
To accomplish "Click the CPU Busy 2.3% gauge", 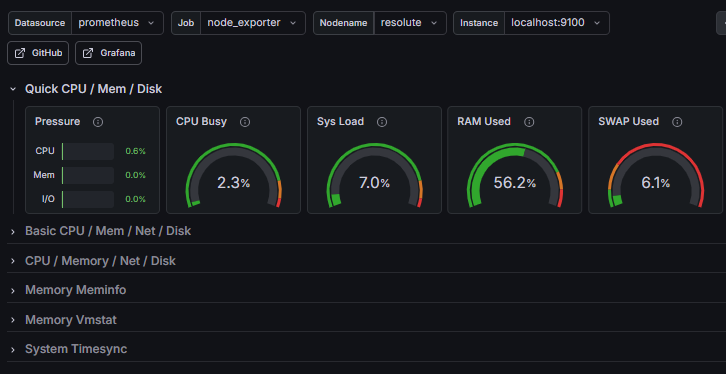I will 233,176.
